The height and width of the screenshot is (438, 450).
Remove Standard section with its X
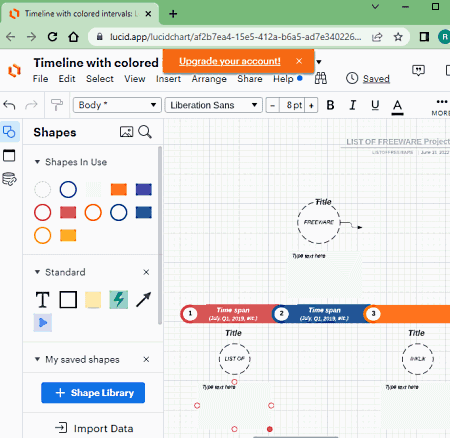pyautogui.click(x=146, y=272)
